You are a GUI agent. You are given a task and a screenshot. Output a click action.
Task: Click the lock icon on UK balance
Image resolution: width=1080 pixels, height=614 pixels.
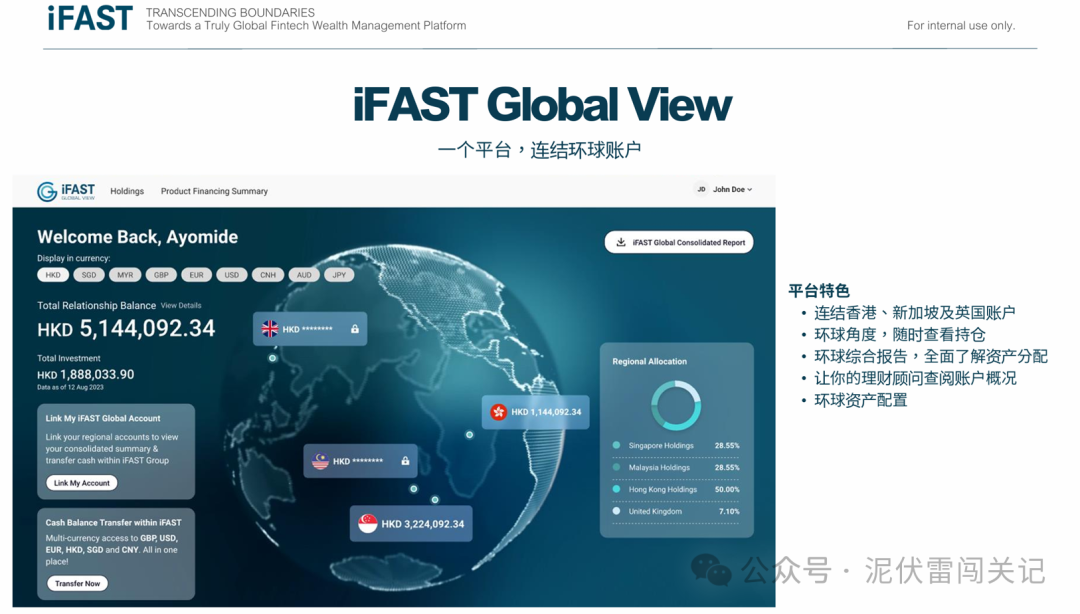click(355, 329)
